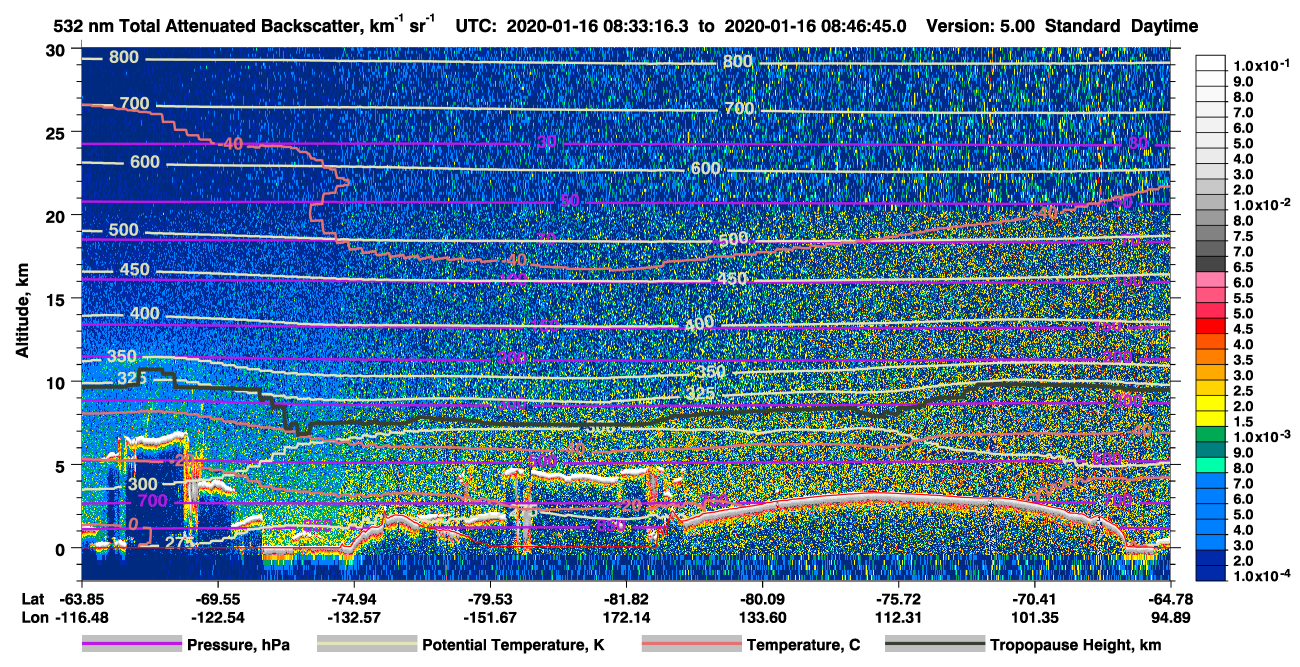This screenshot has height=667, width=1300.
Task: Select latitude value '-75.72'
Action: [898, 598]
